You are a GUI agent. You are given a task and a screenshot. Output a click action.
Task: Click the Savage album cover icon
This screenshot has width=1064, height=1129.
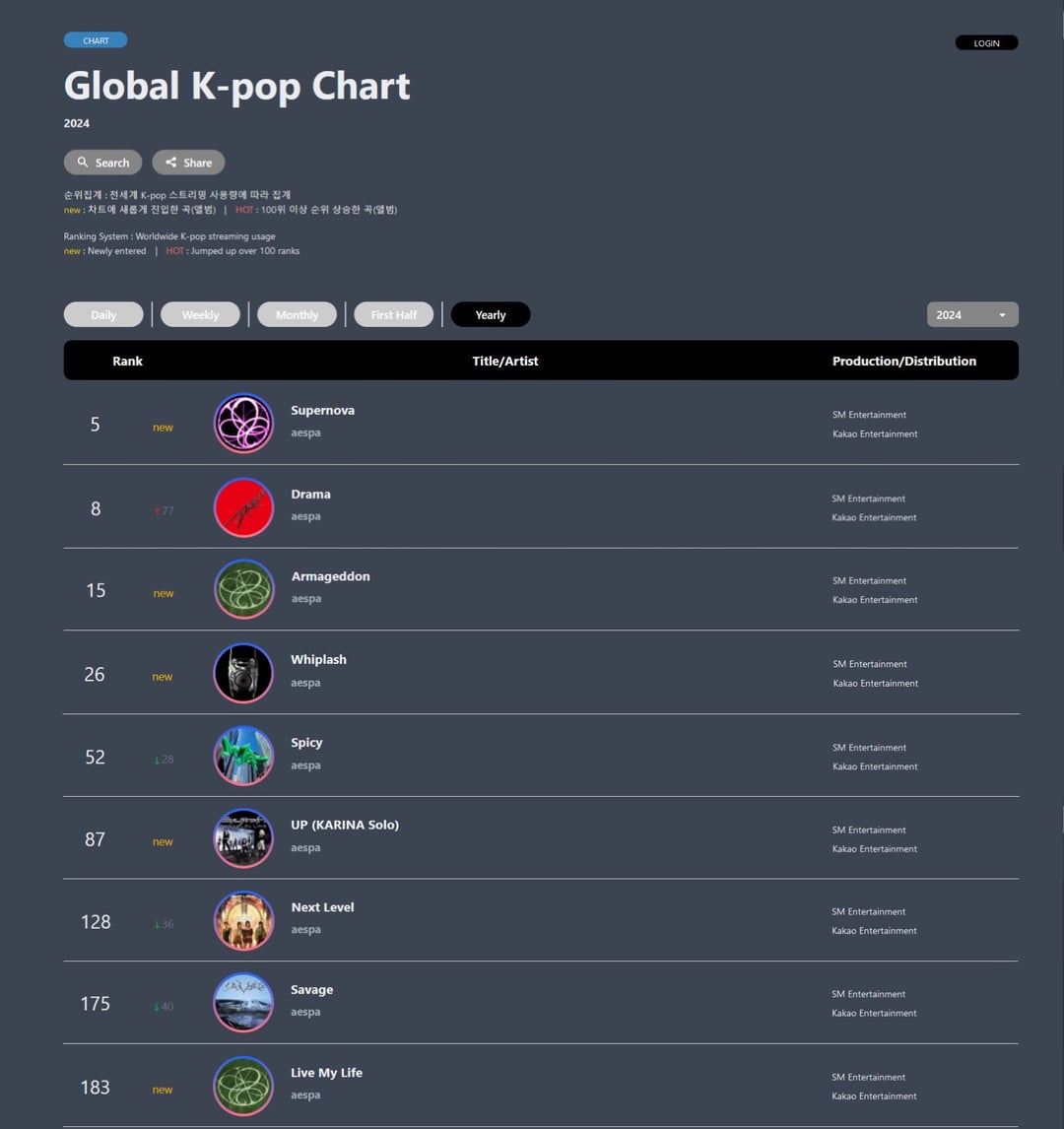(243, 1004)
